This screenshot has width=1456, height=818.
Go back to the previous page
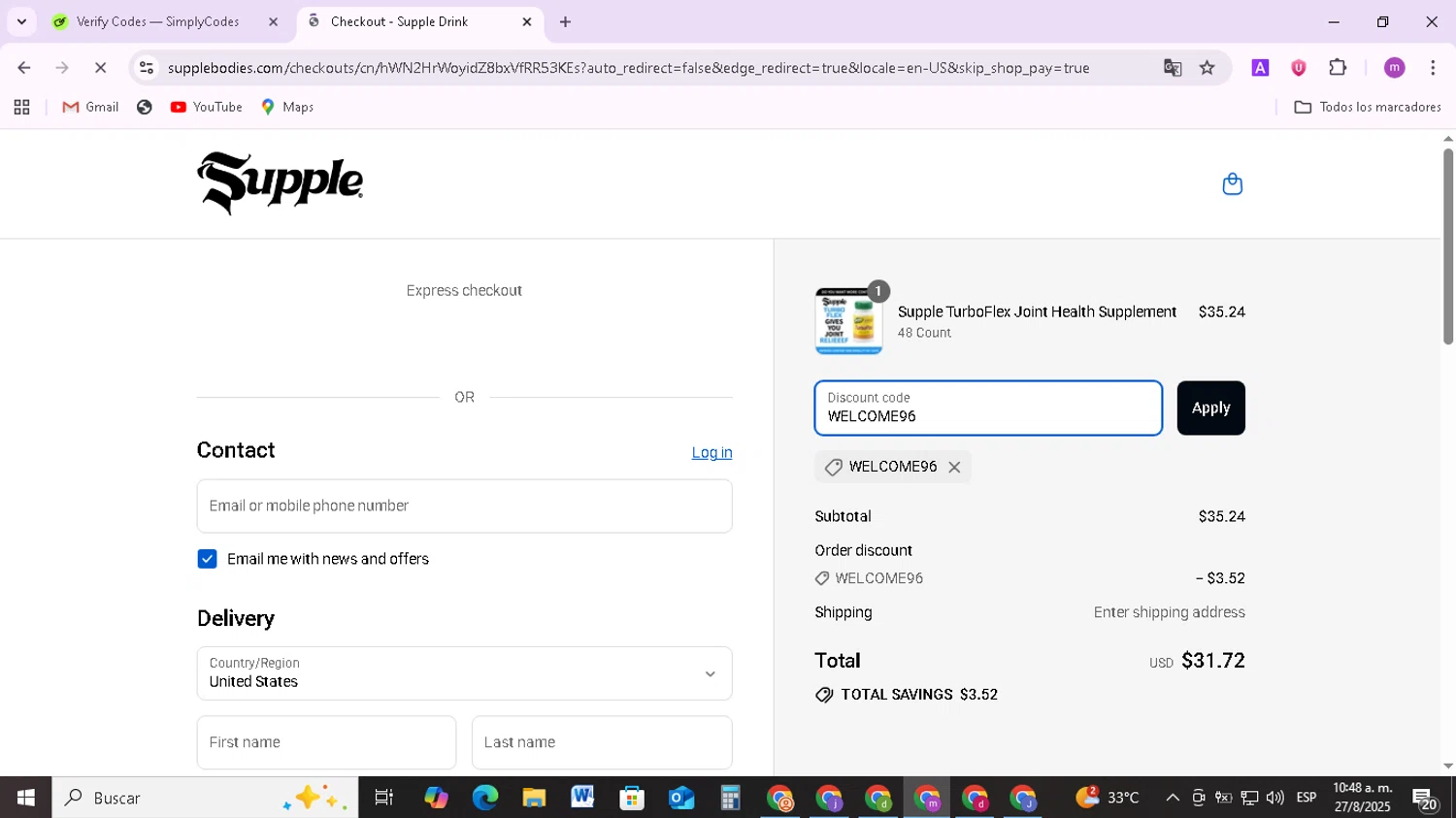[x=24, y=68]
